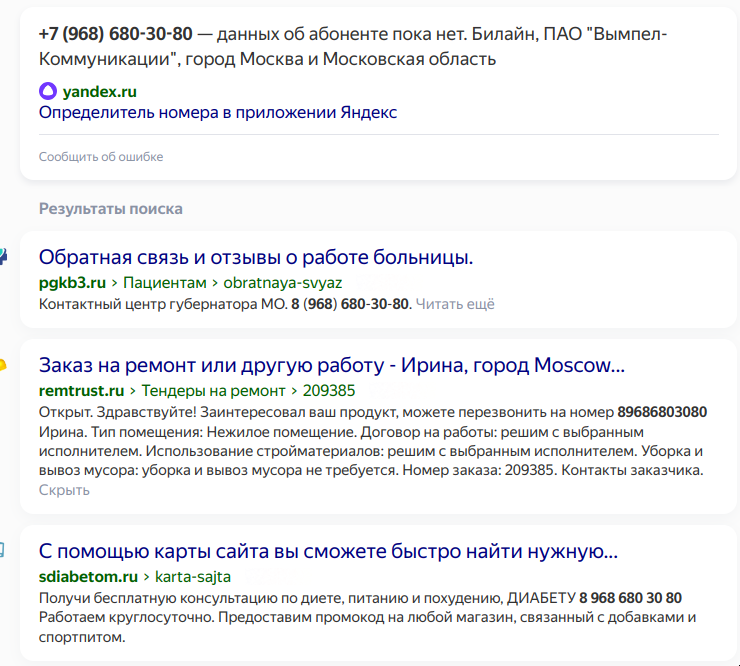Open 'Заказ на ремонт или другую работу' result

pyautogui.click(x=332, y=365)
